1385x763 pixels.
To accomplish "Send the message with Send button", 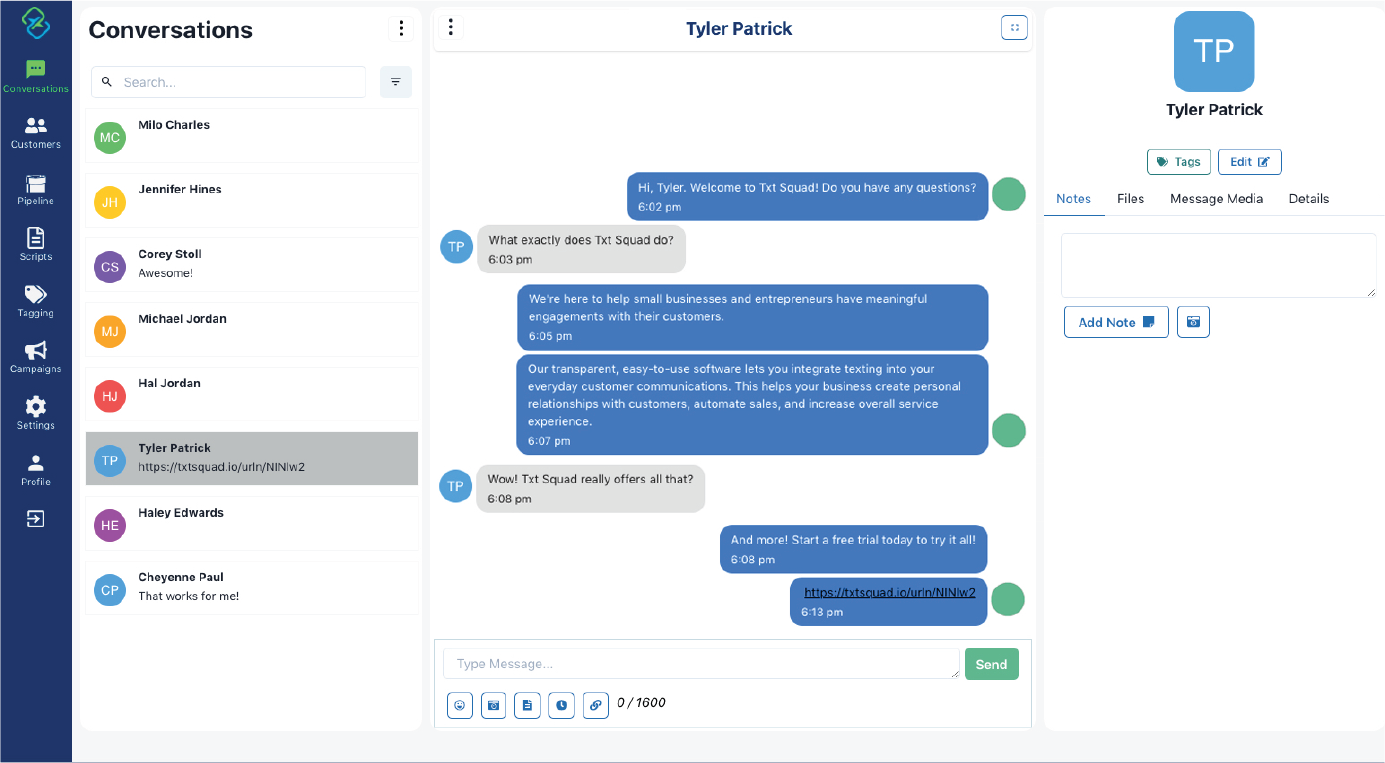I will pos(991,664).
